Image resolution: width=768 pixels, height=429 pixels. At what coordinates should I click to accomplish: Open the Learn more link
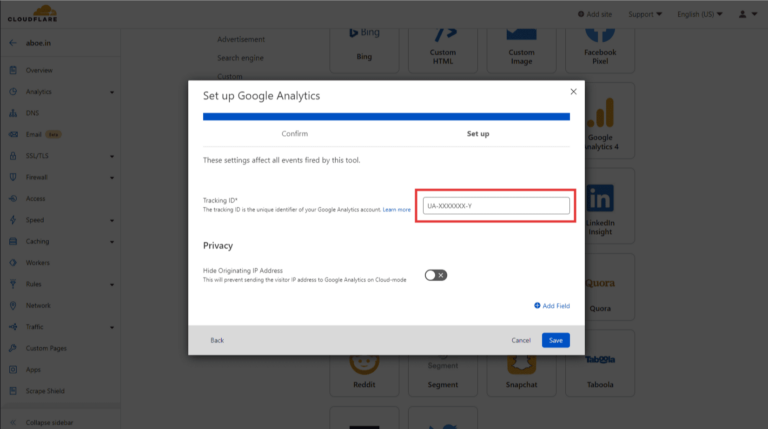[x=396, y=210]
